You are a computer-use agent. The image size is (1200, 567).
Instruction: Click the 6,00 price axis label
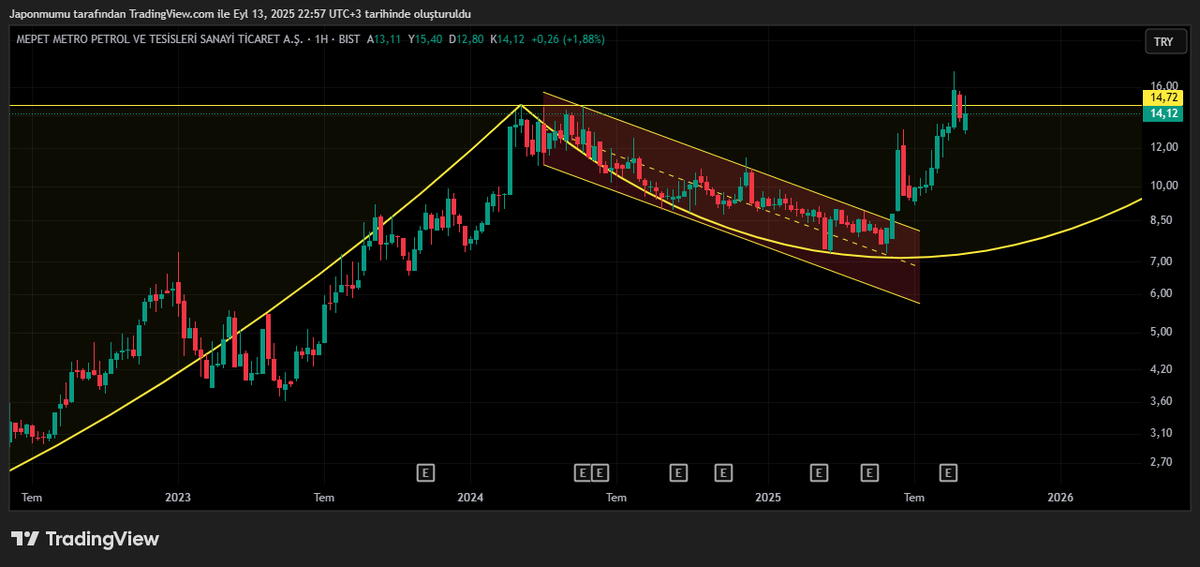(1163, 293)
